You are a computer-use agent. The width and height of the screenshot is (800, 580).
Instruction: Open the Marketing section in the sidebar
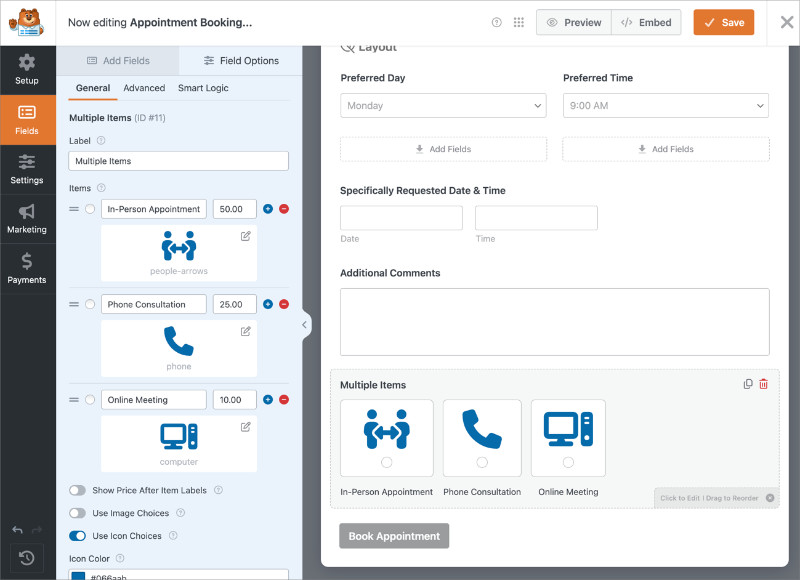(28, 218)
